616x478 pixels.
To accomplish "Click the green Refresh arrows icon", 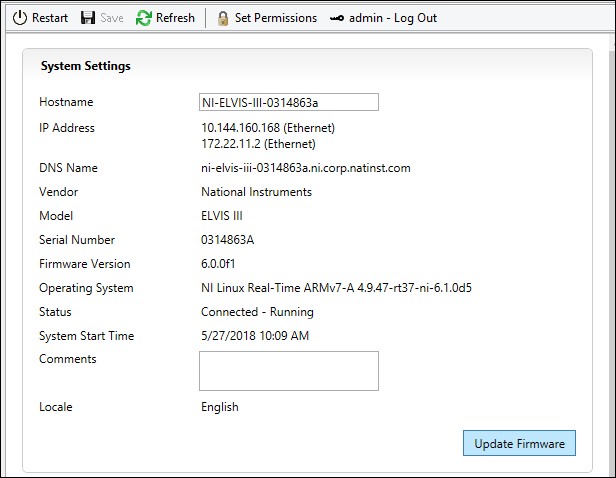I will point(144,18).
